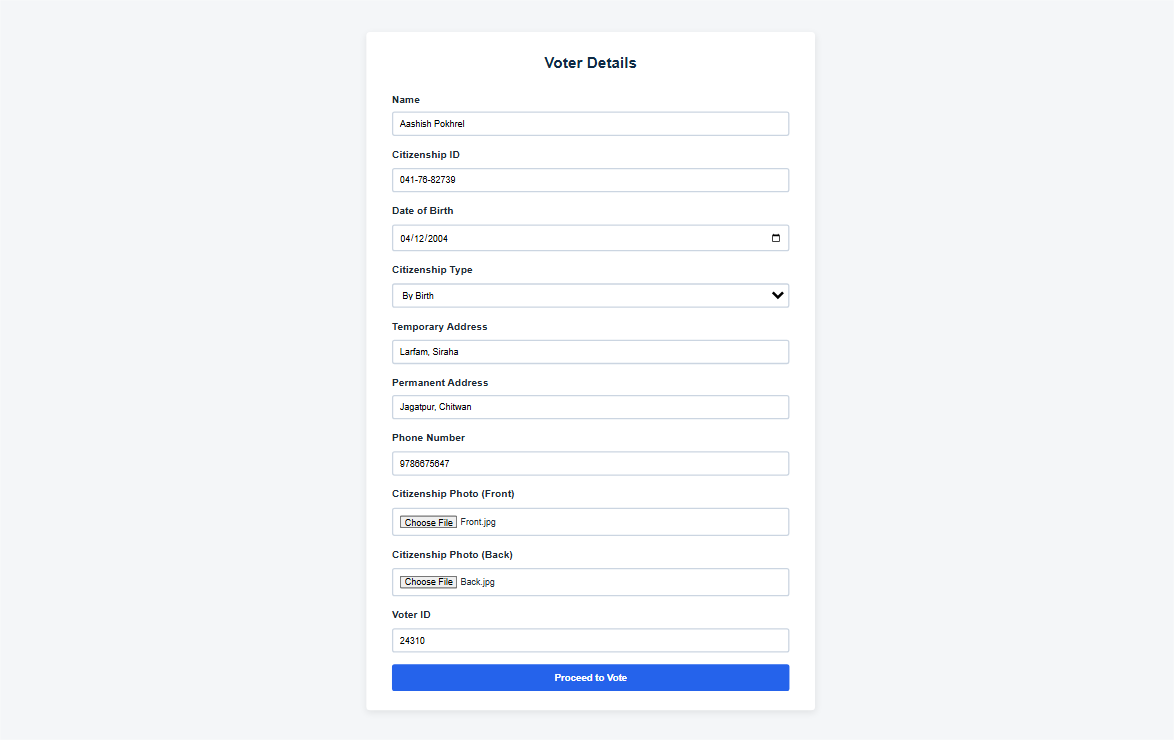Image resolution: width=1174 pixels, height=740 pixels.
Task: Focus the Phone Number field
Action: pos(590,463)
